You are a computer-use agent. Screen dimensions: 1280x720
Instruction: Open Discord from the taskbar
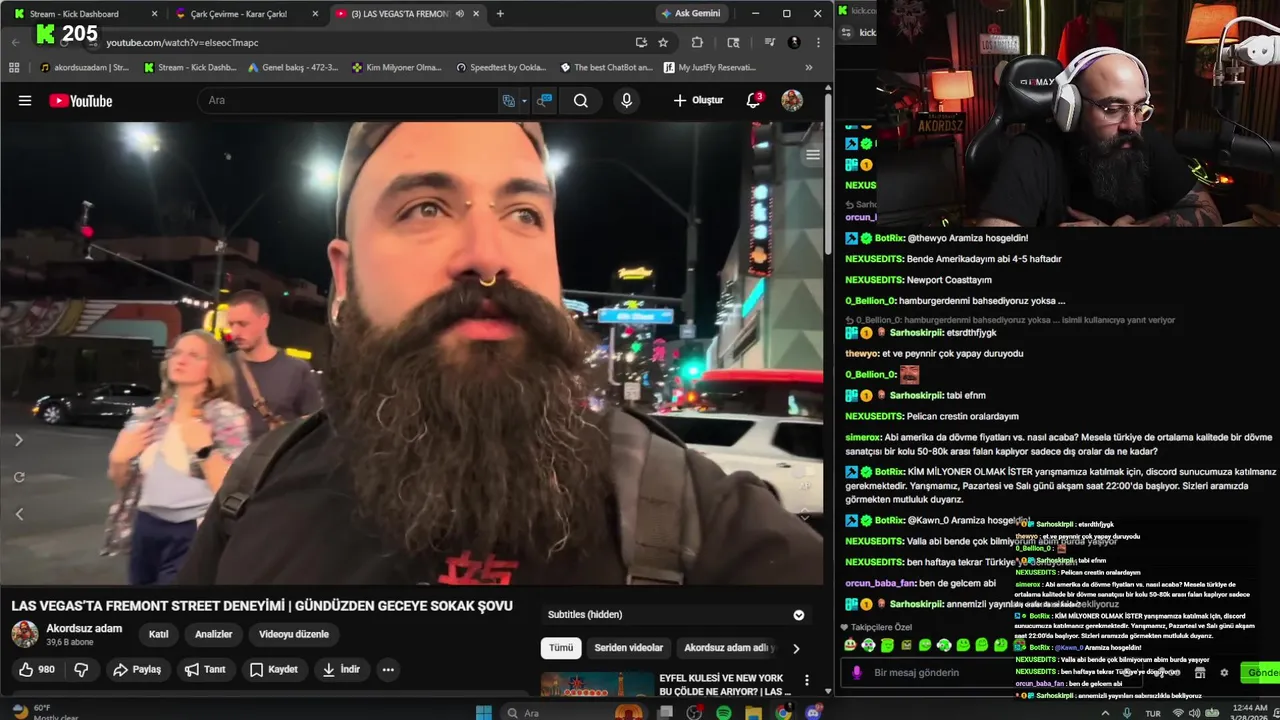click(813, 712)
